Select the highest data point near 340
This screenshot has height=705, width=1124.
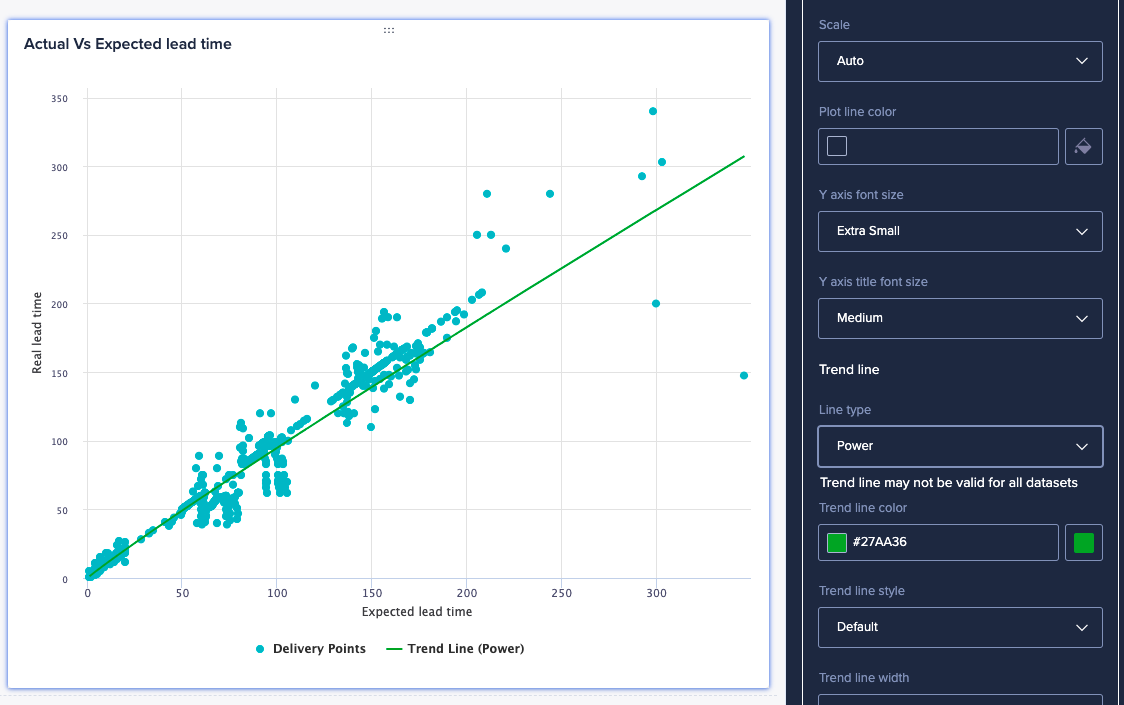point(653,111)
